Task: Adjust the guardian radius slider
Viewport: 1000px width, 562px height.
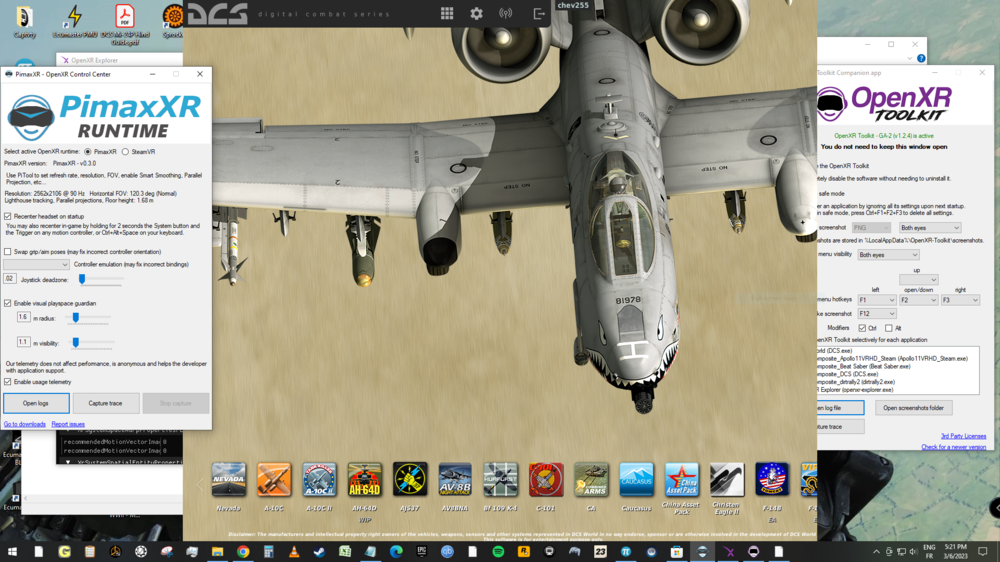Action: click(76, 317)
